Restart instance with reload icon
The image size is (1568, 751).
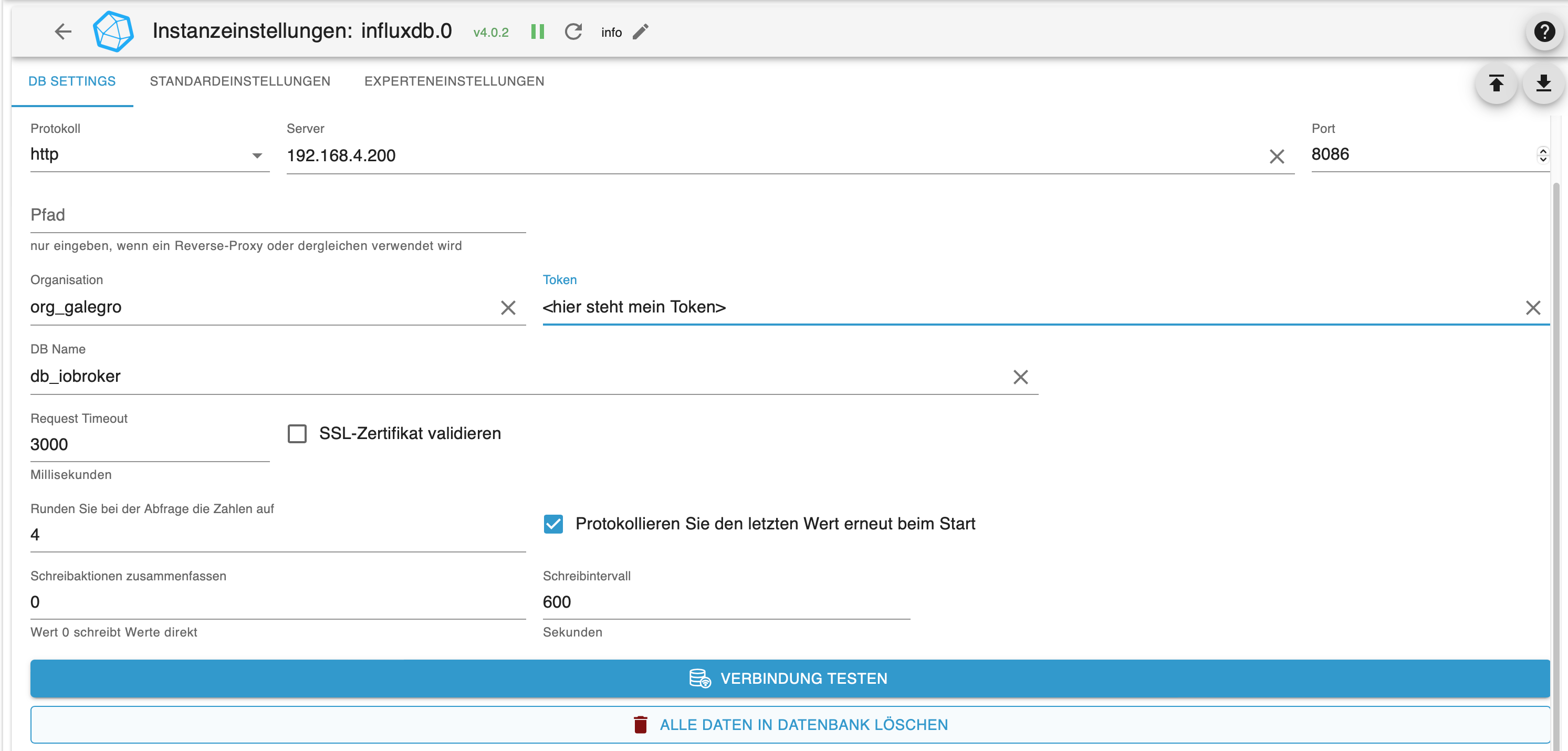(x=573, y=32)
